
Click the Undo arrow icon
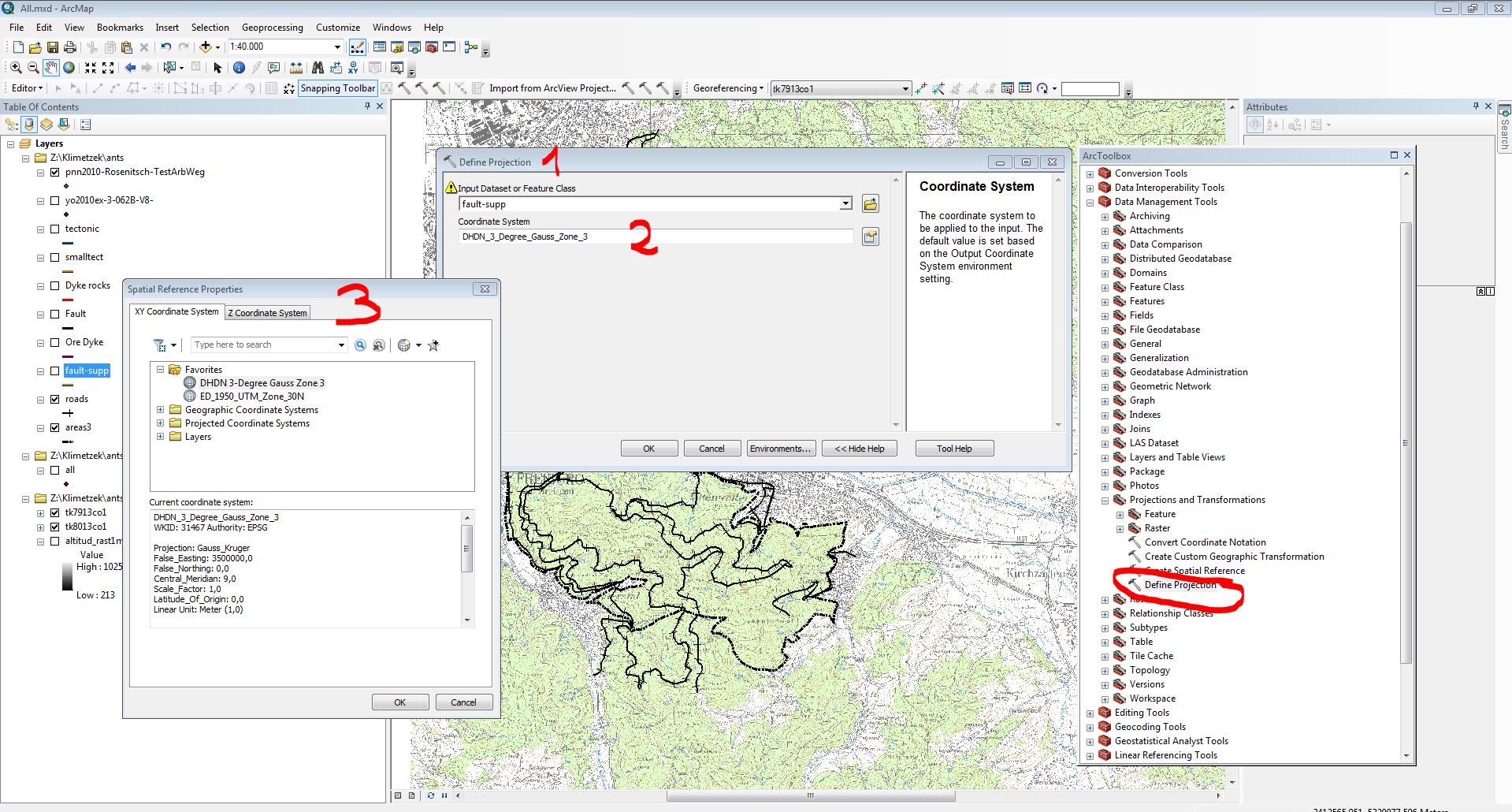(x=166, y=47)
